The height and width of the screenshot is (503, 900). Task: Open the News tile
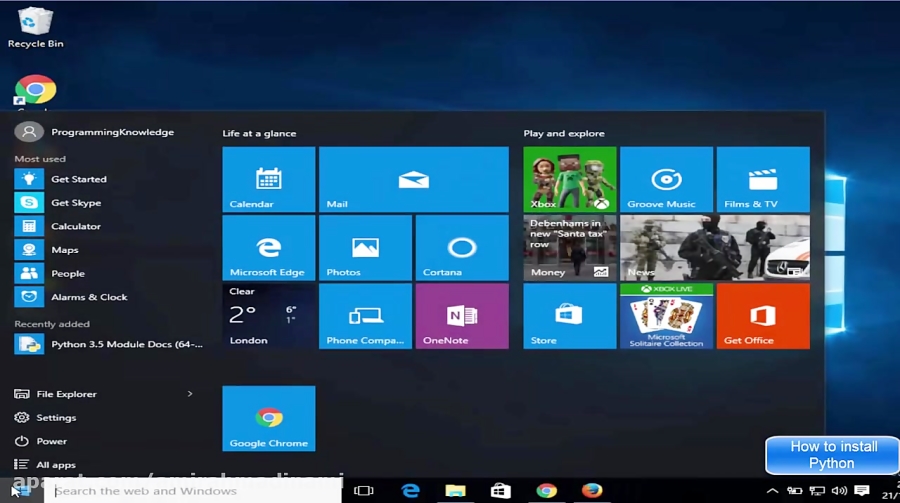[715, 247]
